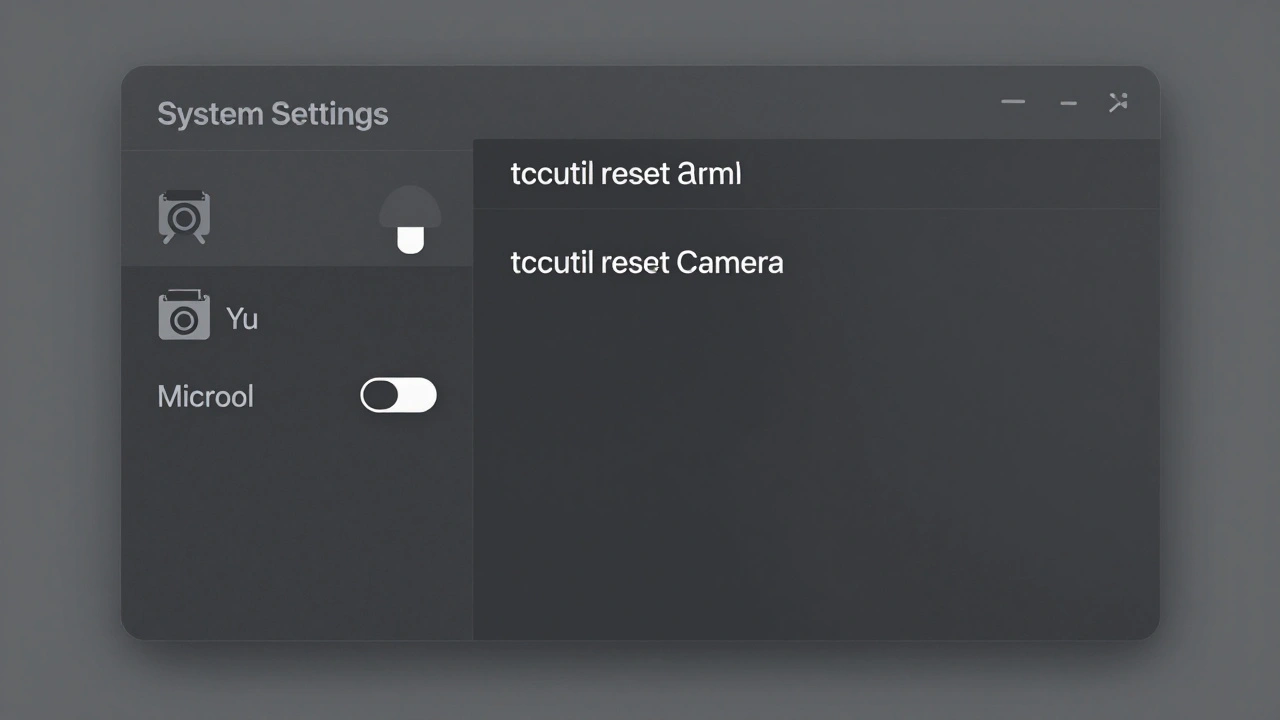Click the tccutil reset arml command
This screenshot has width=1280, height=720.
(626, 173)
